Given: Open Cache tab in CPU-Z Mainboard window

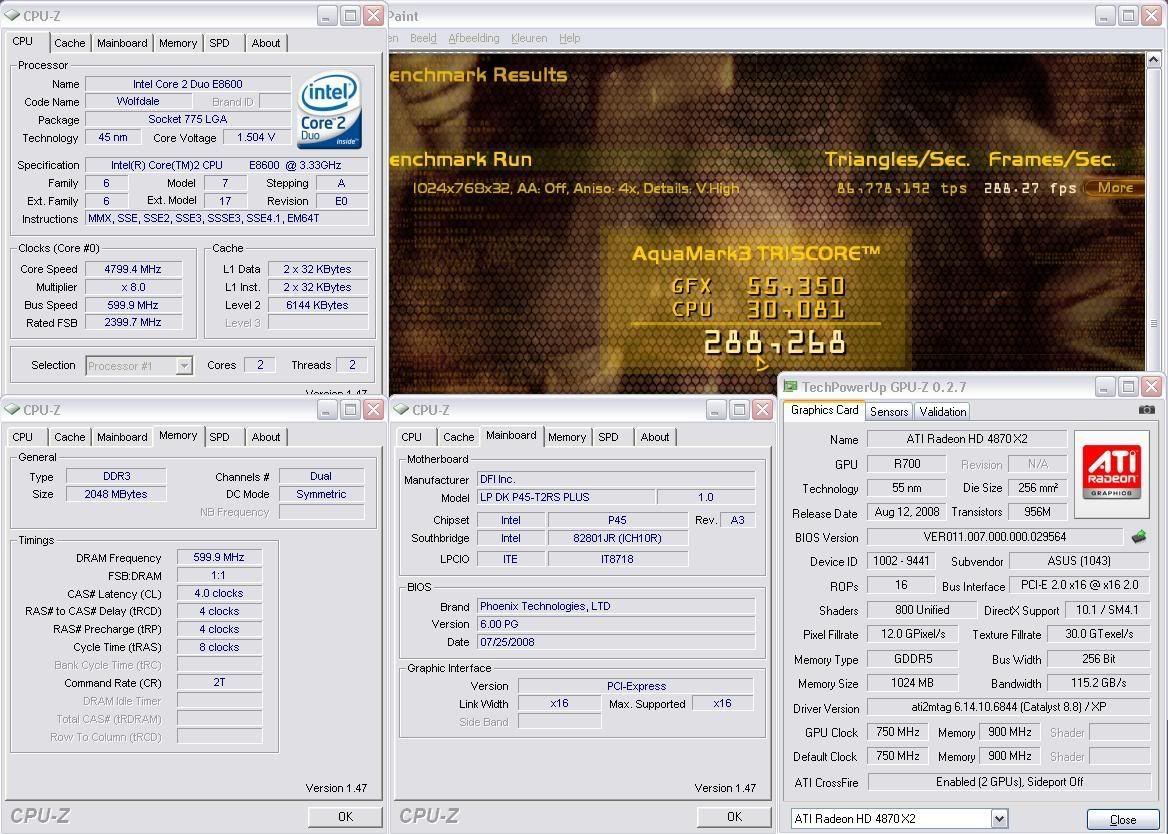Looking at the screenshot, I should click(x=458, y=437).
